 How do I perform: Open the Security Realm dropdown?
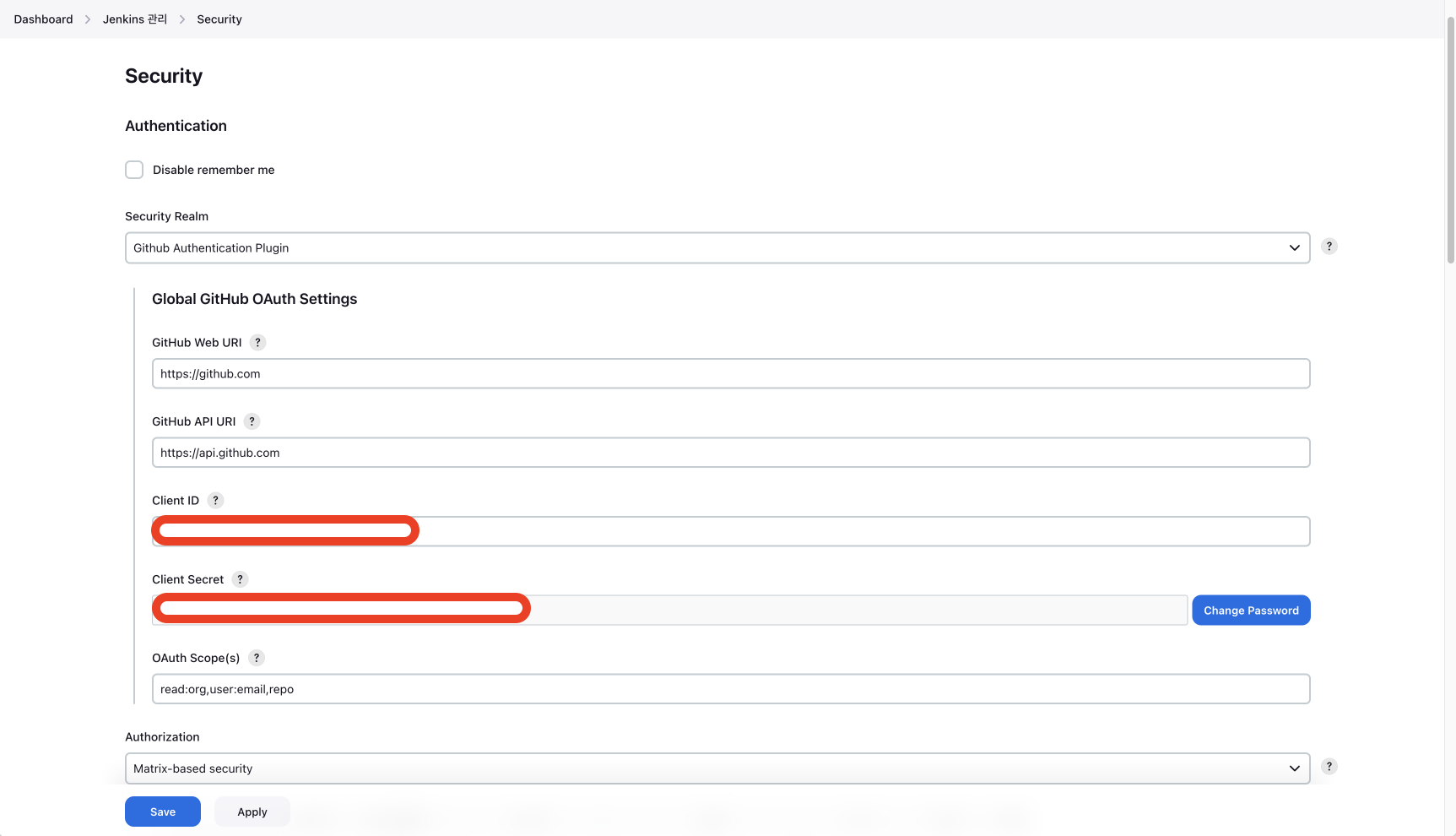click(717, 247)
